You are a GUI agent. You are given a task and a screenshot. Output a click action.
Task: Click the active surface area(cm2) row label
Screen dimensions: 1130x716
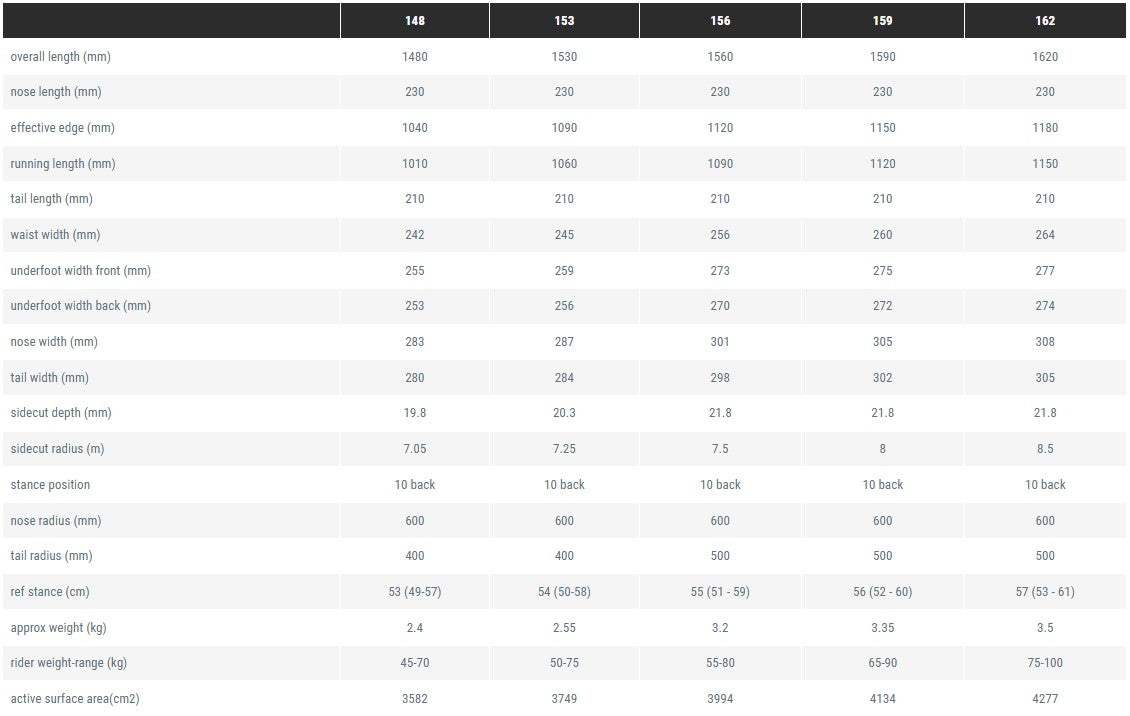[75, 698]
